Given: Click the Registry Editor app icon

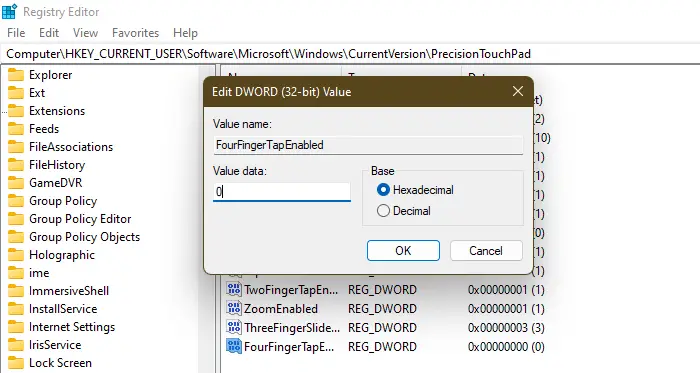Looking at the screenshot, I should tap(9, 12).
